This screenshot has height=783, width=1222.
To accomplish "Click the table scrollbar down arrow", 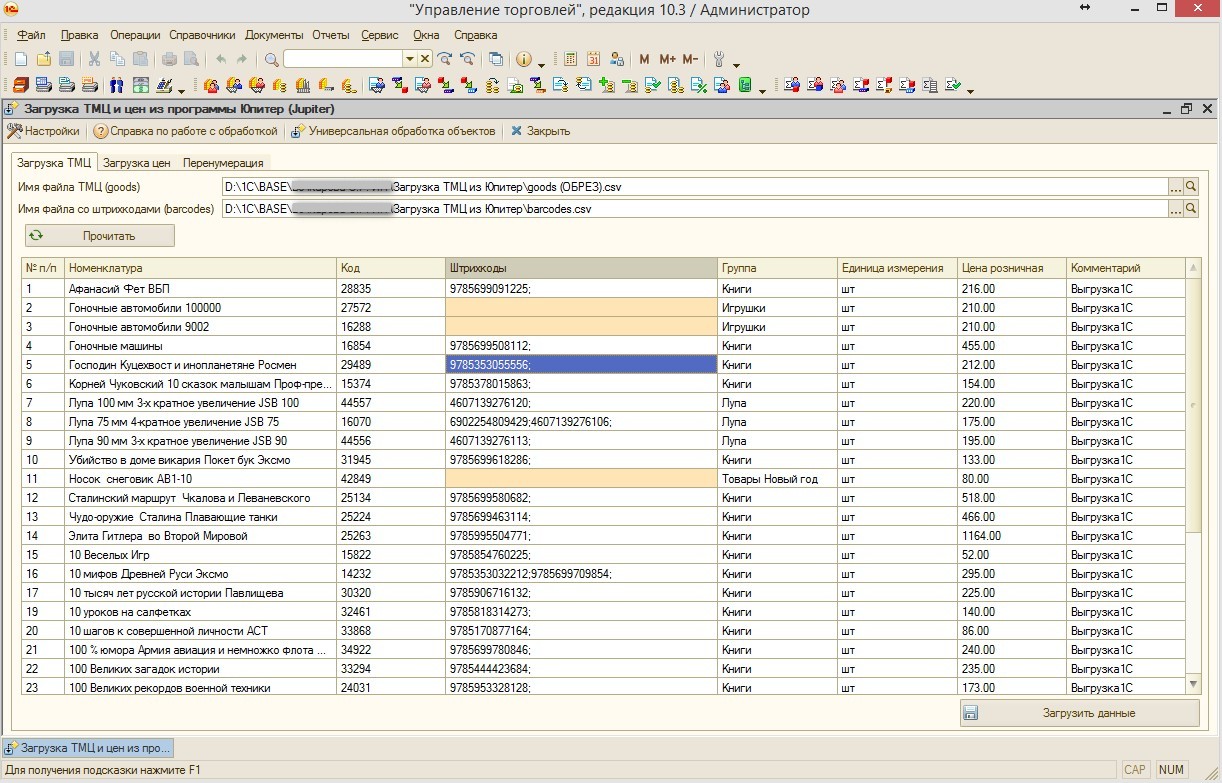I will point(1192,685).
